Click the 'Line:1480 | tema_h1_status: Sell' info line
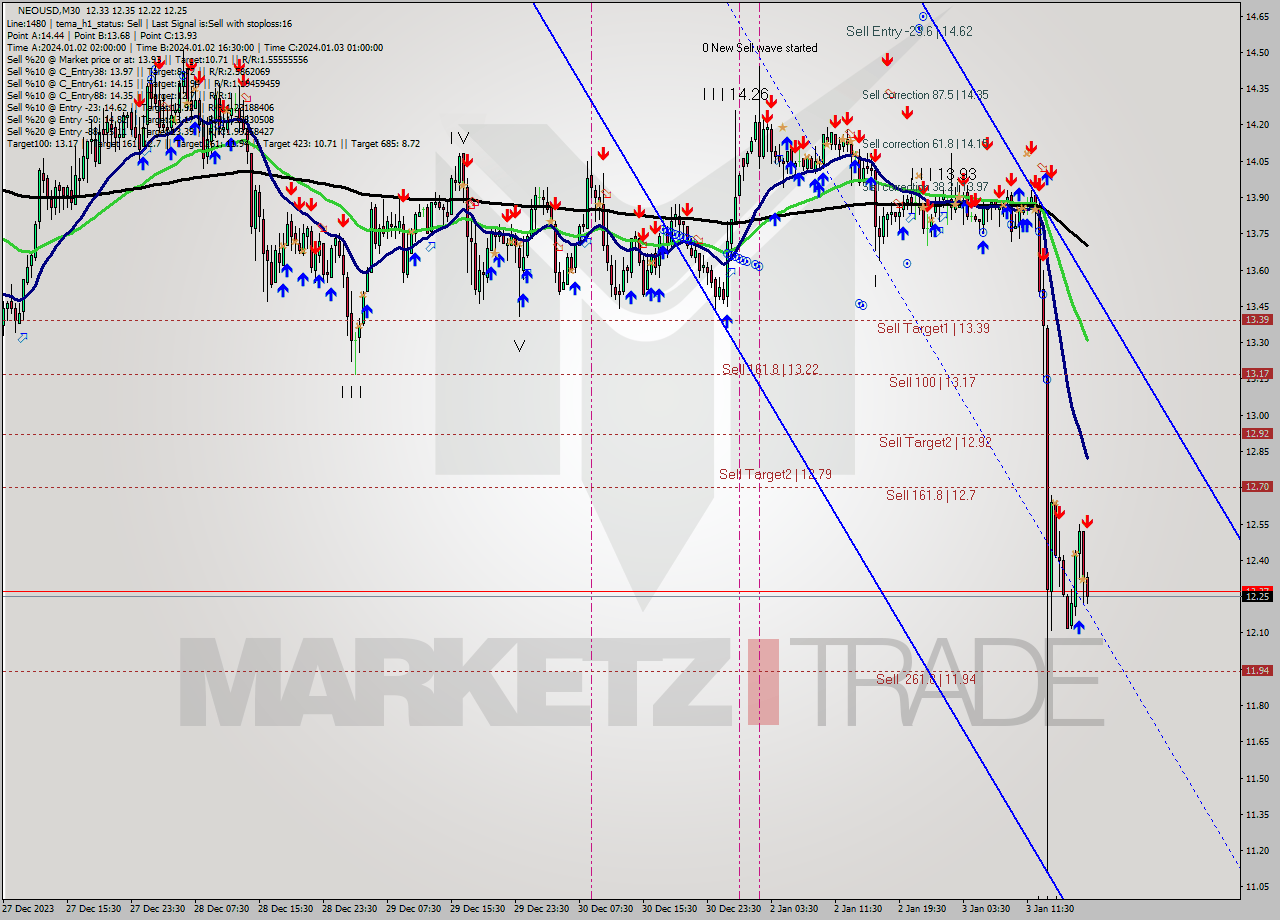The image size is (1280, 920). (x=149, y=23)
